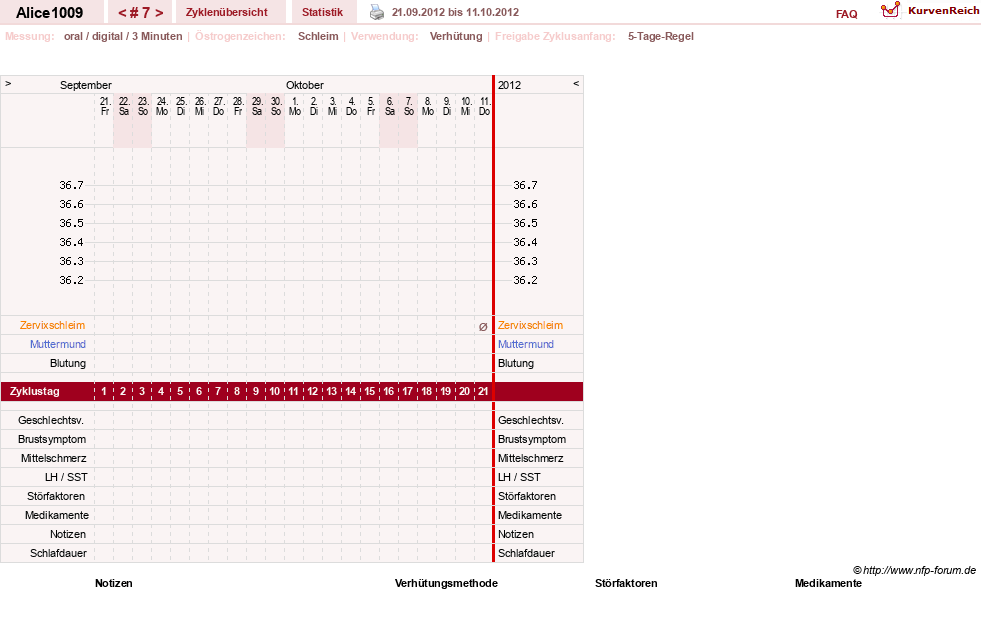Select cycle day 1 cell

click(104, 391)
